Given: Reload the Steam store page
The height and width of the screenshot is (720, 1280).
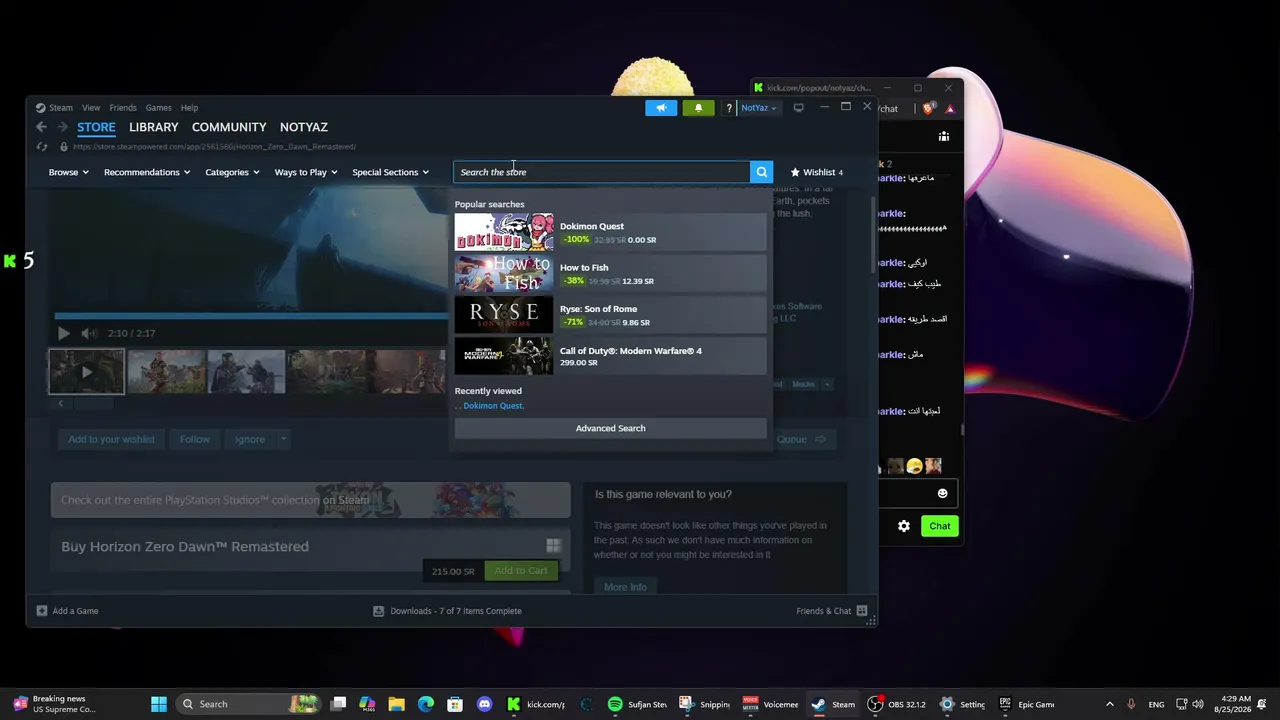Looking at the screenshot, I should click(42, 147).
